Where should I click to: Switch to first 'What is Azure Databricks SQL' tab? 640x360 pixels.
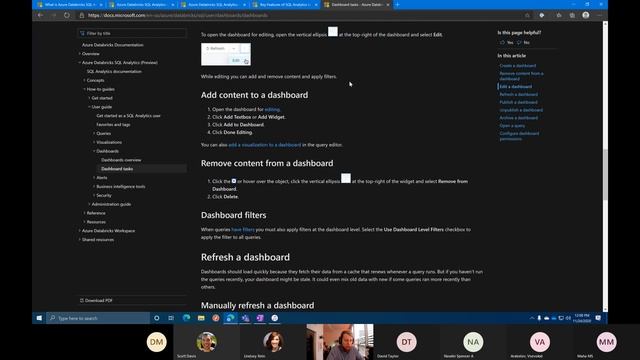click(70, 4)
